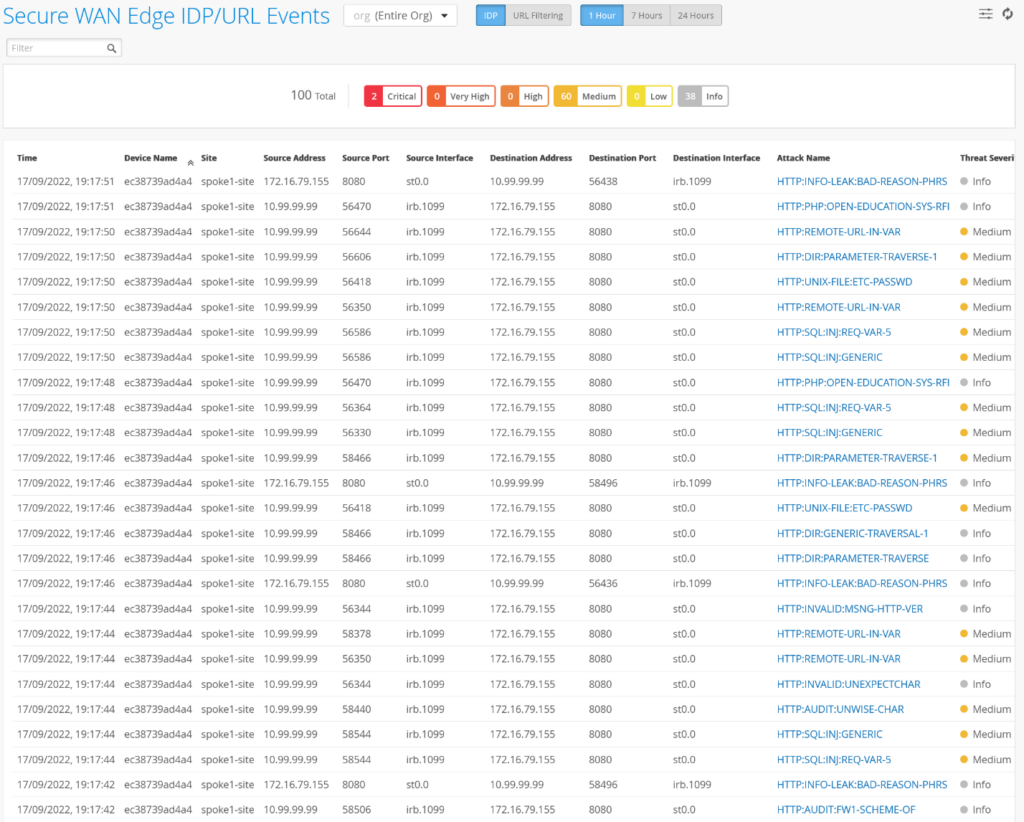Open HTTP:SQL:INJ:REQ-VAR-5 link at 19:17:50
1024x822 pixels.
coord(834,332)
